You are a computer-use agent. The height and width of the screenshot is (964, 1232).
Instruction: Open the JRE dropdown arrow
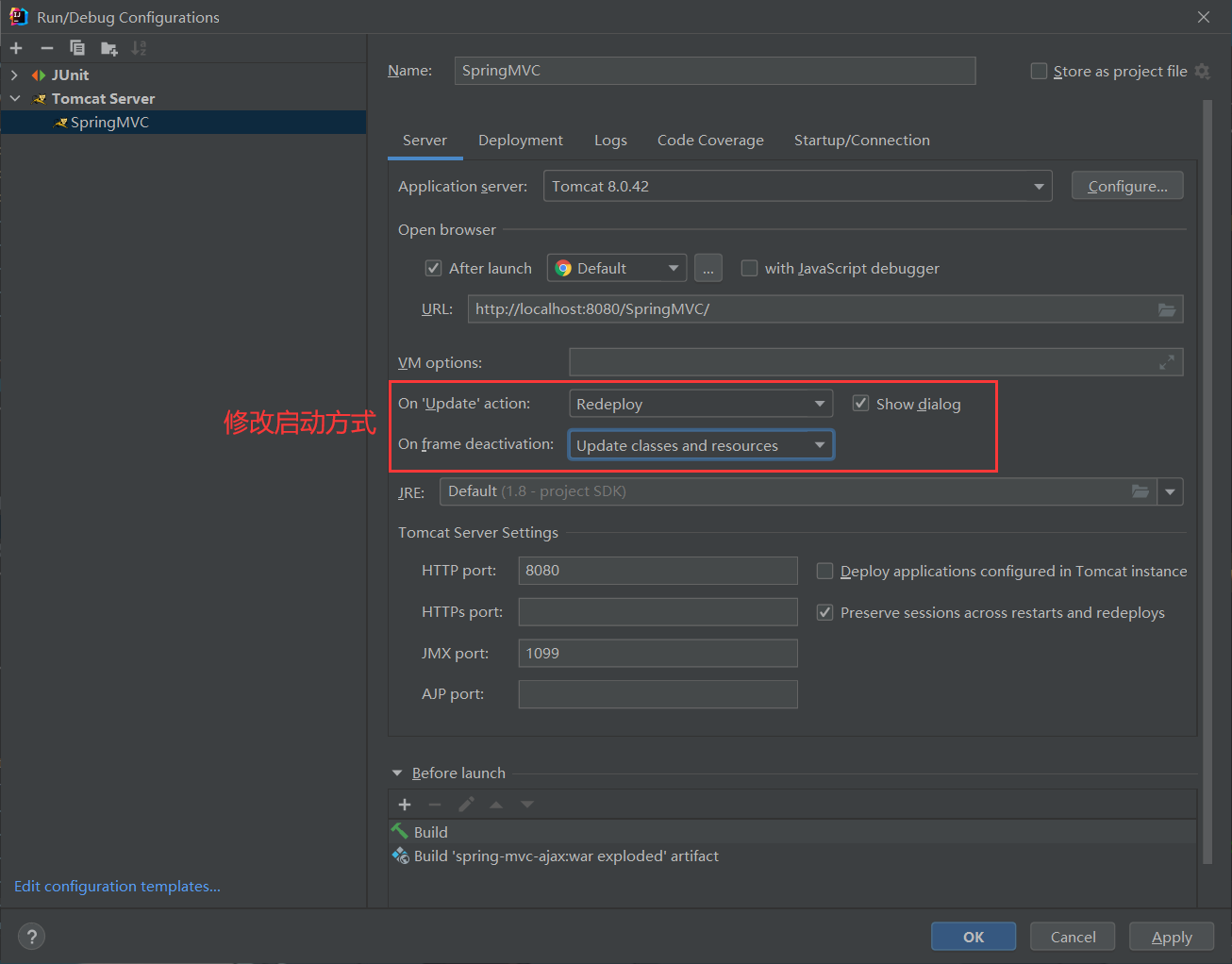tap(1170, 491)
